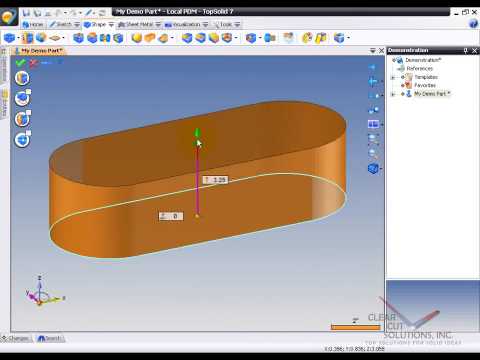
Task: Open the Changes panel at the bottom left
Action: (16, 339)
